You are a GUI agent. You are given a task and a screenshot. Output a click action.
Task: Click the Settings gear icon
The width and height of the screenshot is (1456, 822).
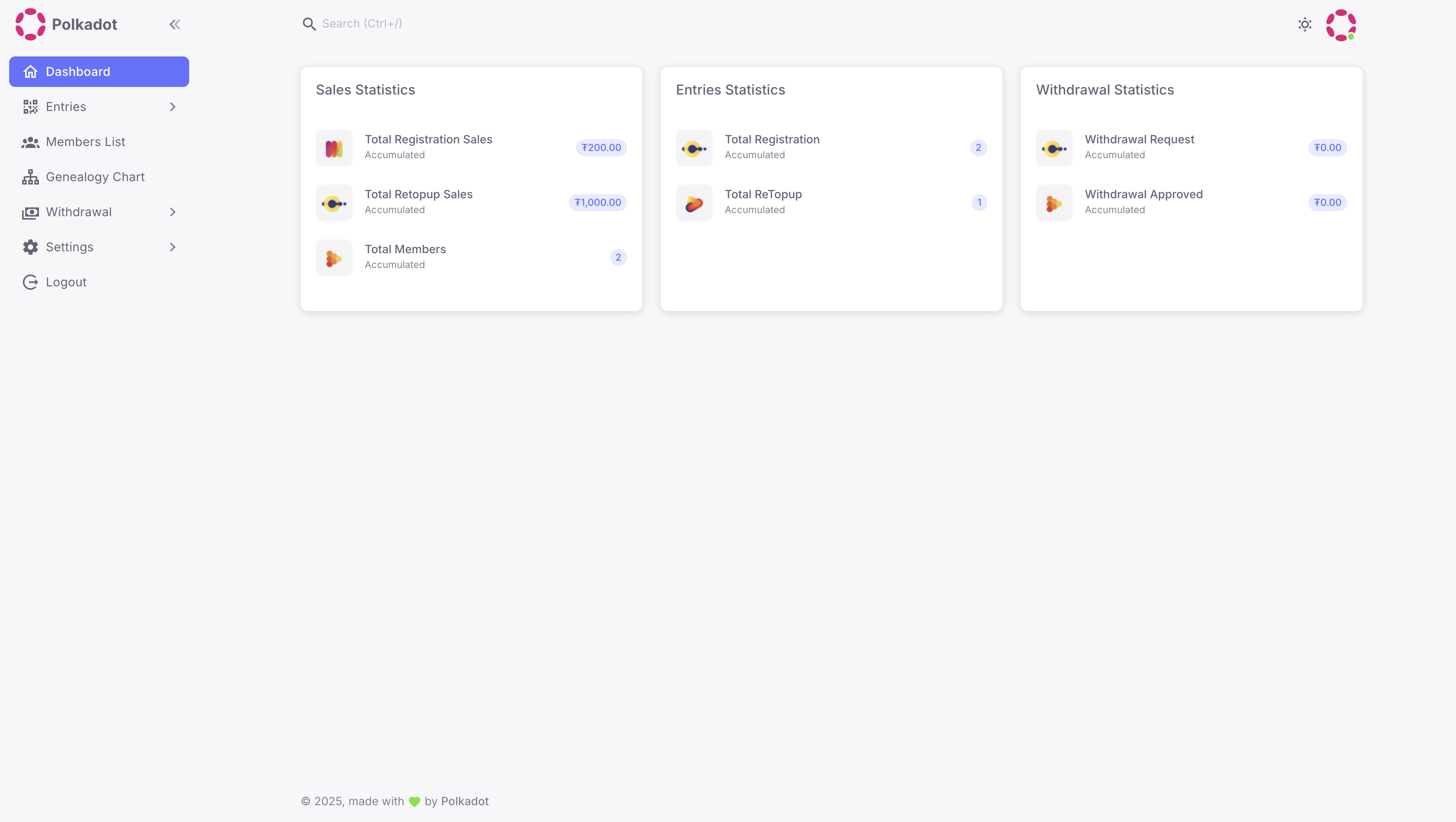(x=31, y=247)
